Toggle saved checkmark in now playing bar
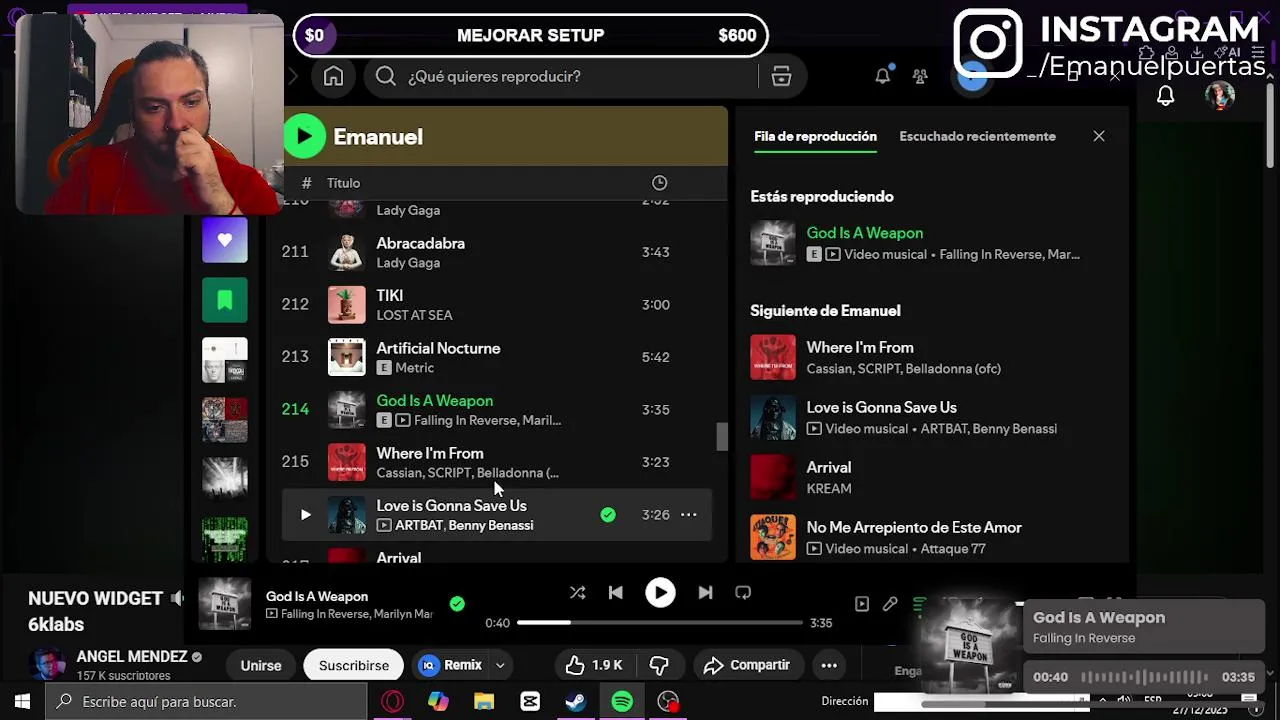The height and width of the screenshot is (720, 1280). tap(457, 604)
